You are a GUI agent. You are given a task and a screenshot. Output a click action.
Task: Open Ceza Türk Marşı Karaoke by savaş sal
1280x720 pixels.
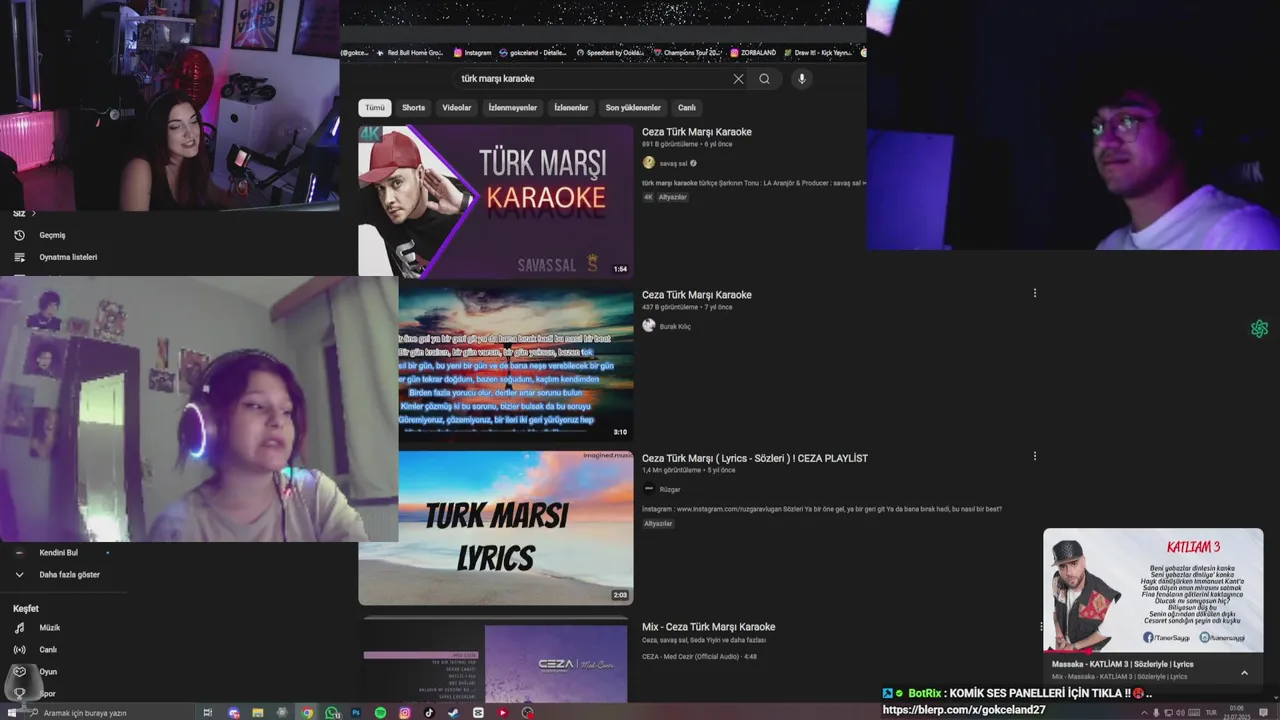pos(697,132)
